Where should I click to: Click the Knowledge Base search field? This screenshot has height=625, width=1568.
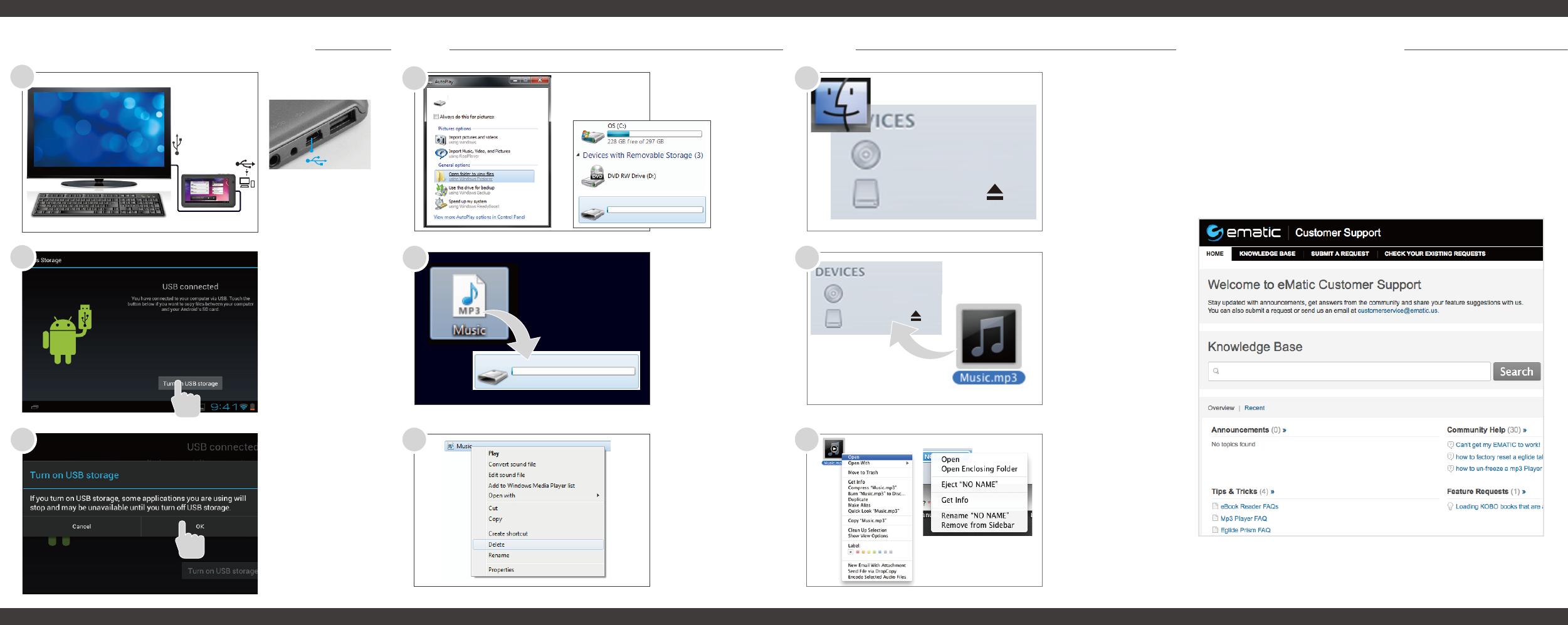tap(1349, 371)
